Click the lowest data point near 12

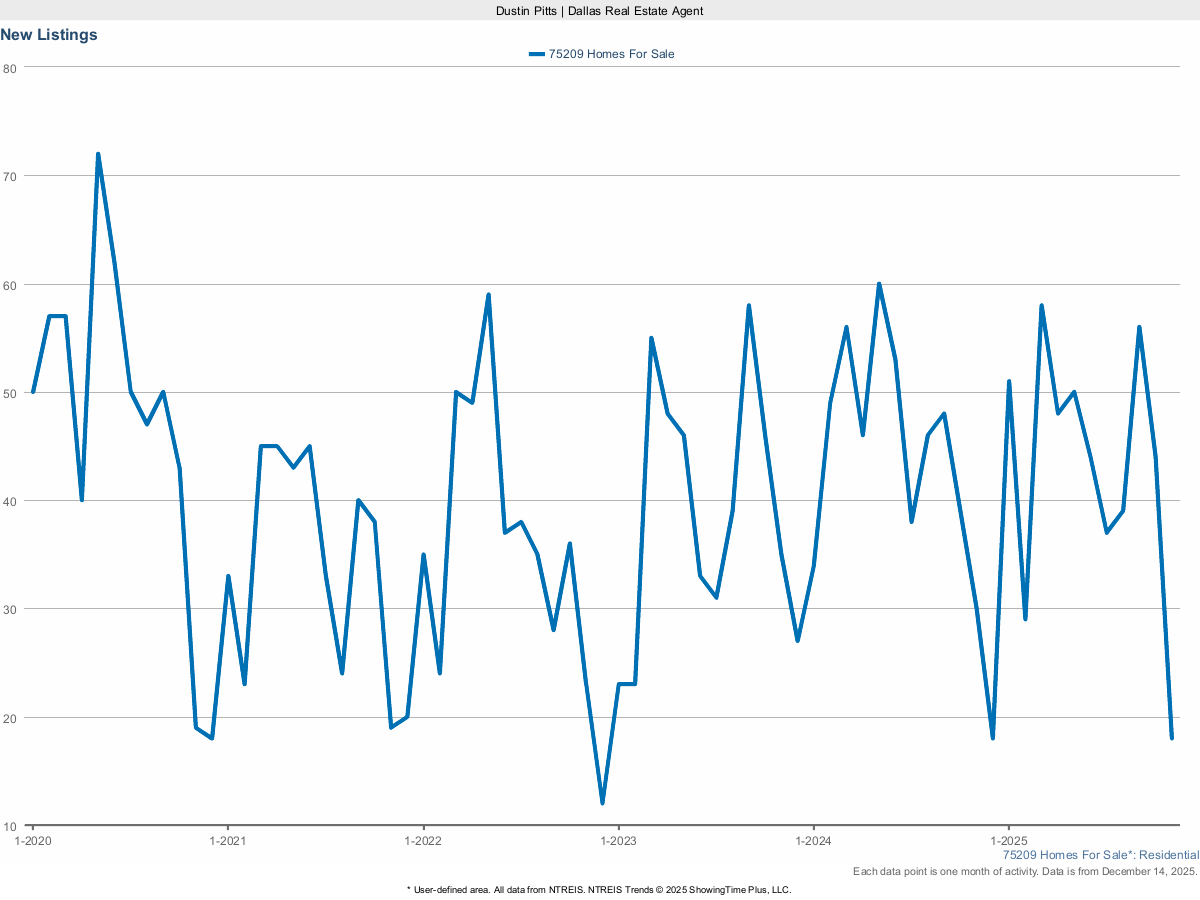[602, 803]
